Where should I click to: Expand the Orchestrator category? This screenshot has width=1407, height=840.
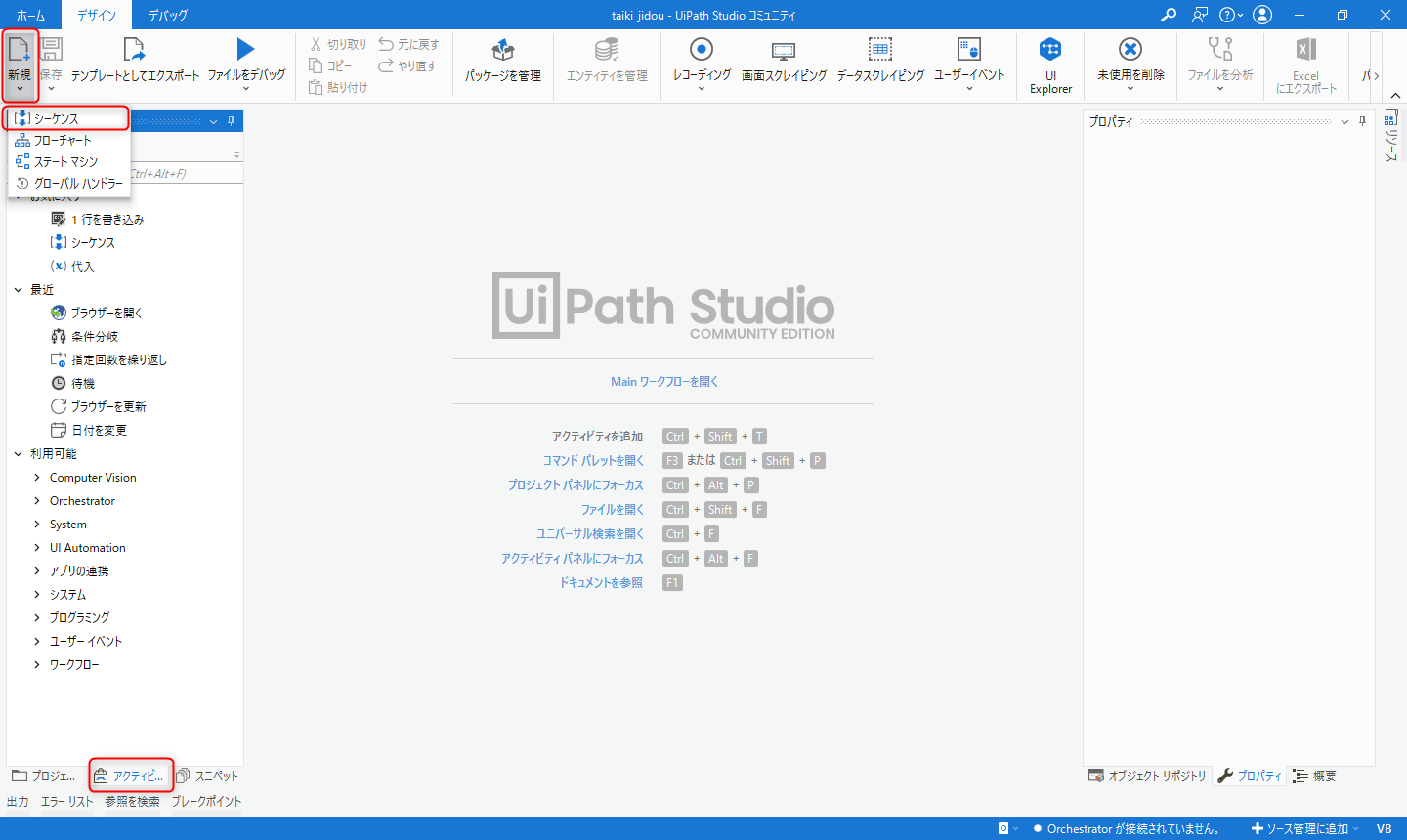click(37, 501)
